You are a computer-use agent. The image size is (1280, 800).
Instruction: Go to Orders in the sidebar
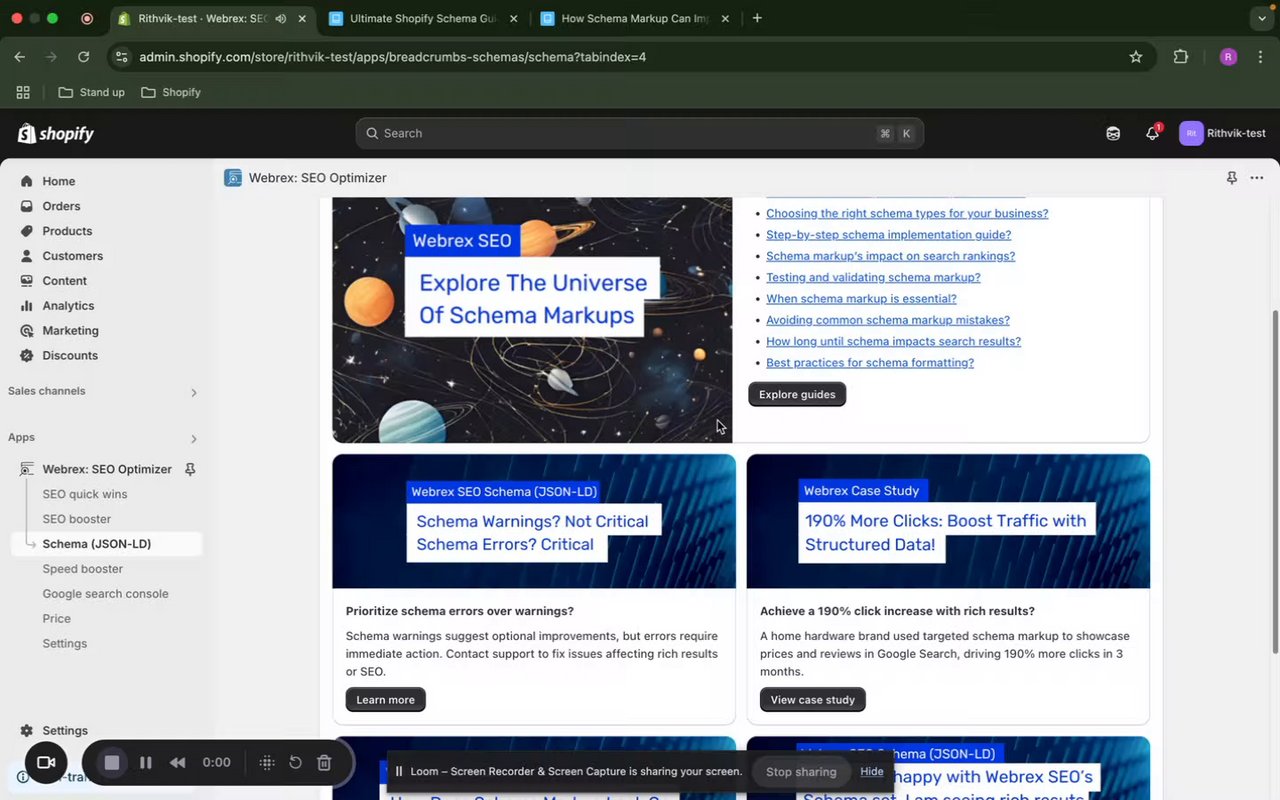(x=61, y=206)
